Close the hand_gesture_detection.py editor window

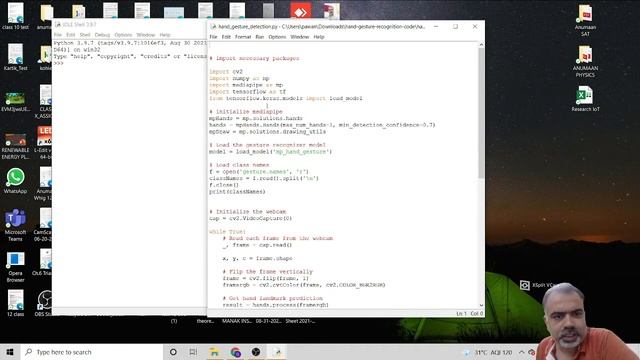tap(475, 27)
